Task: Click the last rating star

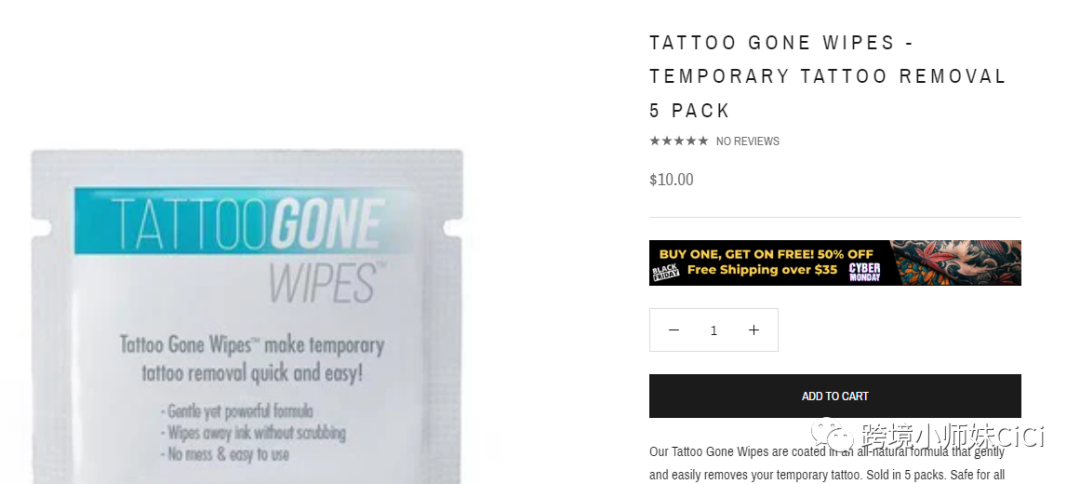Action: point(703,141)
